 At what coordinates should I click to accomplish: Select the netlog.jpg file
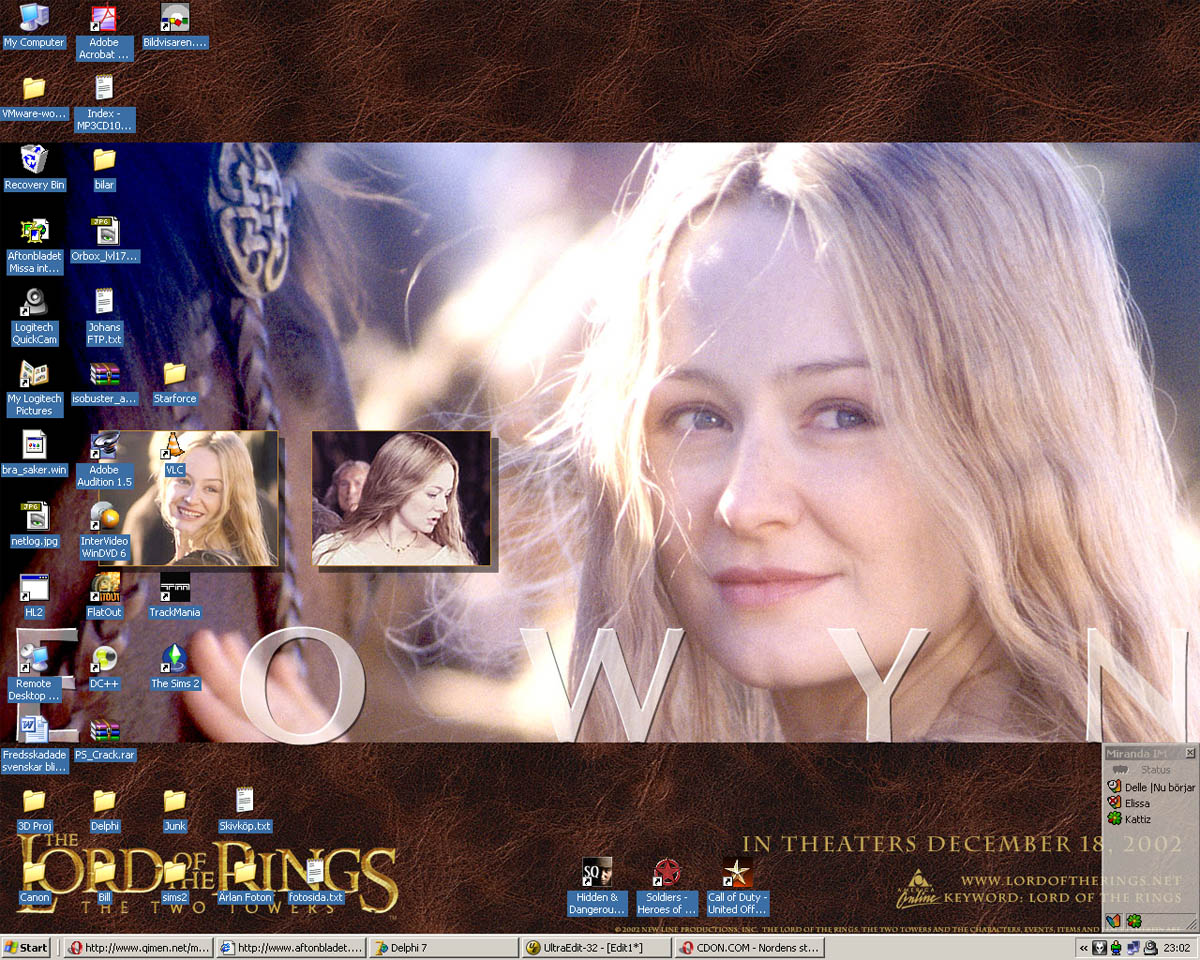tap(34, 525)
